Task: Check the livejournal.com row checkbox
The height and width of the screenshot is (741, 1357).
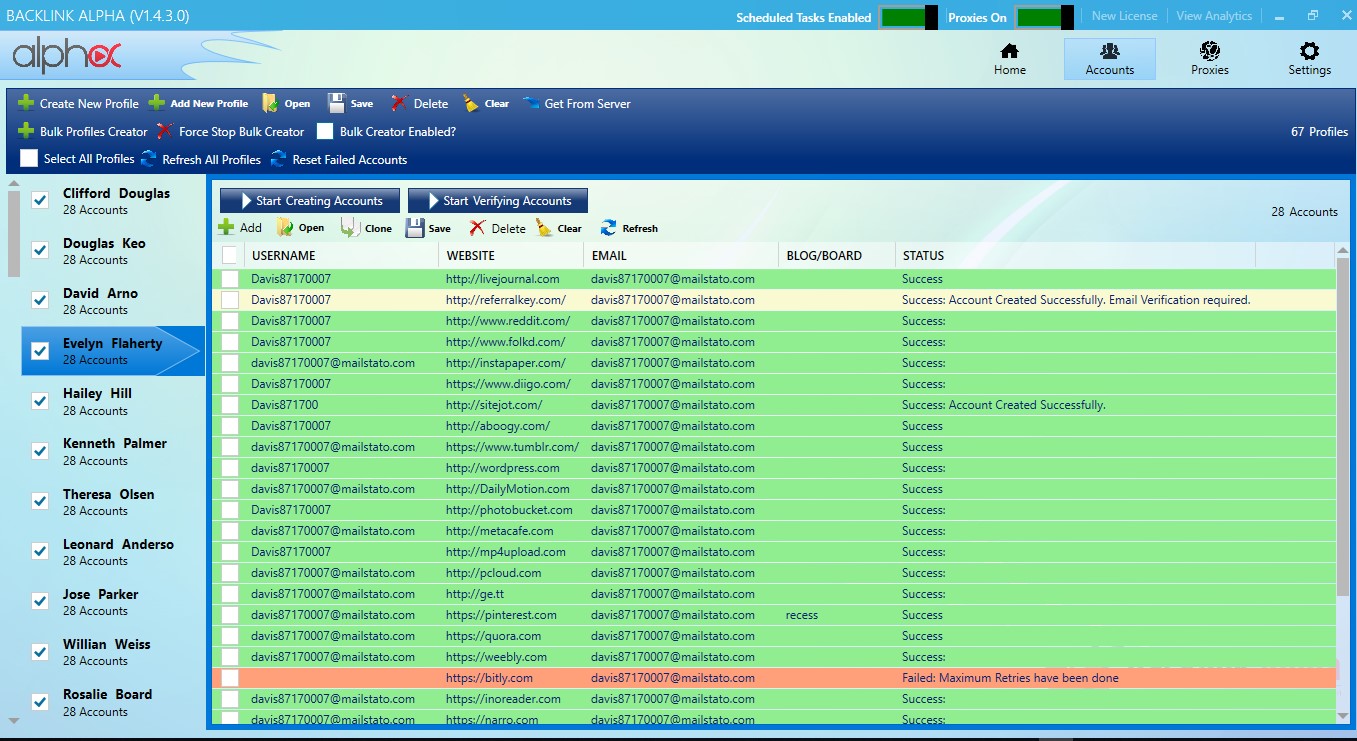Action: pos(230,279)
